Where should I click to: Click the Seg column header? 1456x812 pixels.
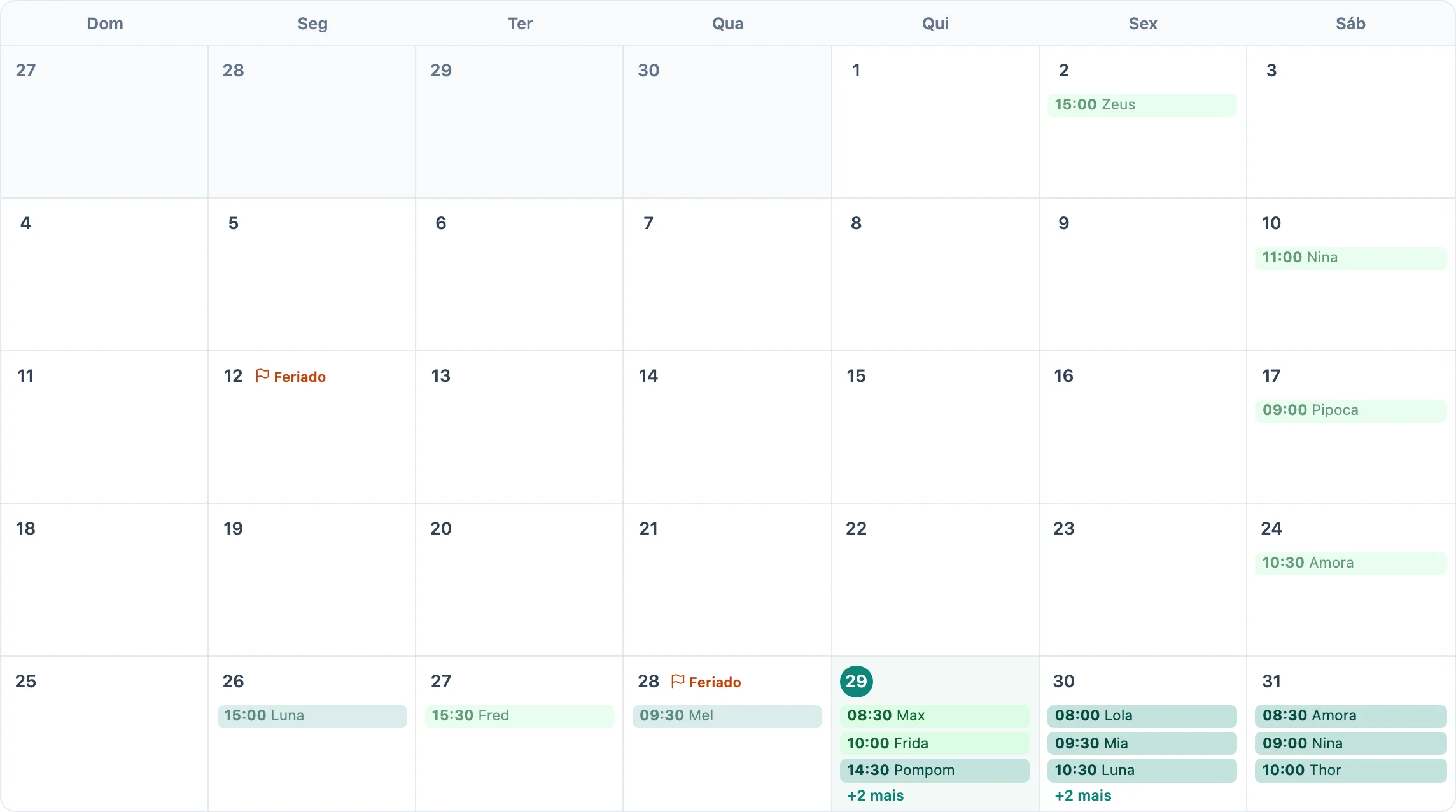[312, 24]
